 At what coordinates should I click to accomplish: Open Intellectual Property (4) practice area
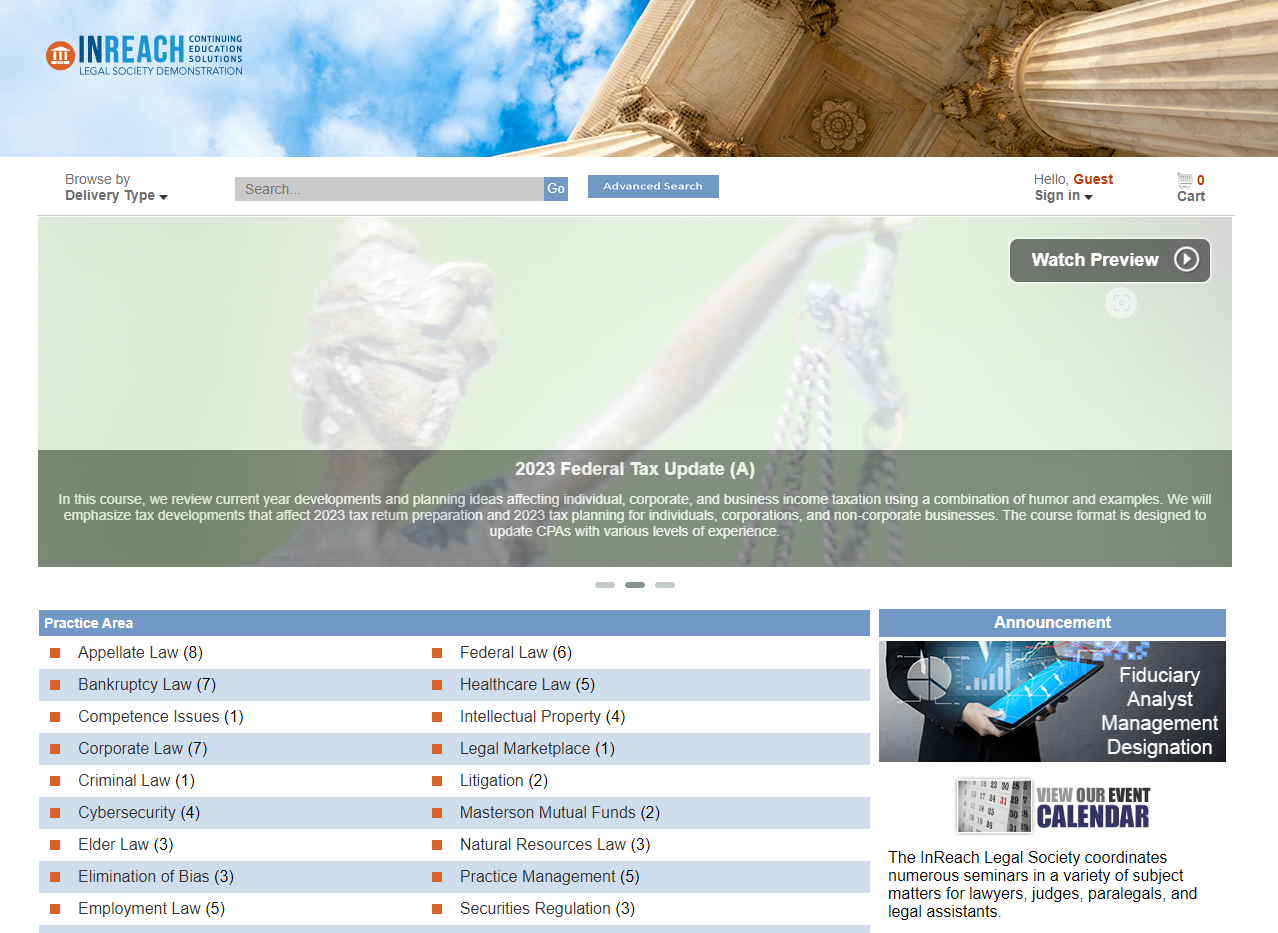543,717
